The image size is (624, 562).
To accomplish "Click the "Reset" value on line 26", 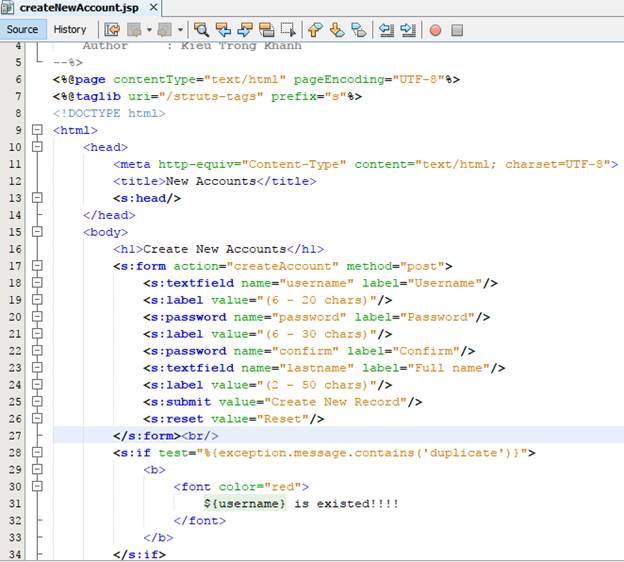I will click(x=283, y=419).
